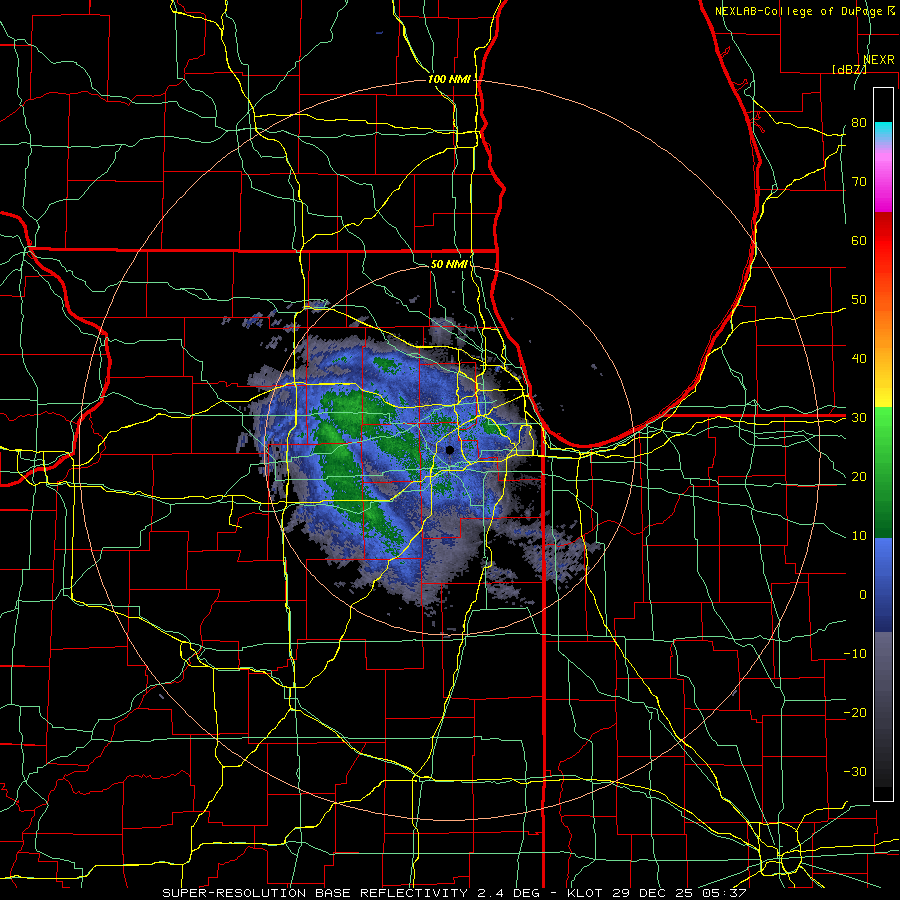Click the '20' value on the dBZ scale

pos(859,477)
